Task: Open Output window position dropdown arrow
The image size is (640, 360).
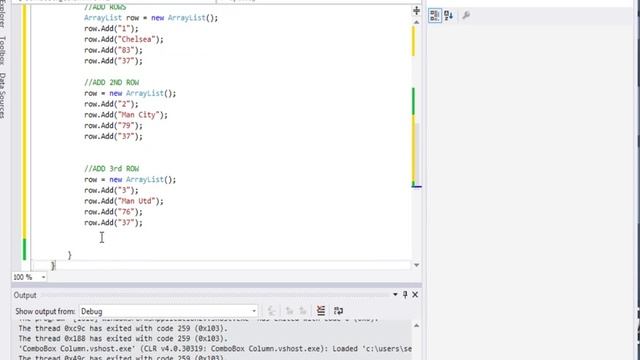Action: [395, 294]
